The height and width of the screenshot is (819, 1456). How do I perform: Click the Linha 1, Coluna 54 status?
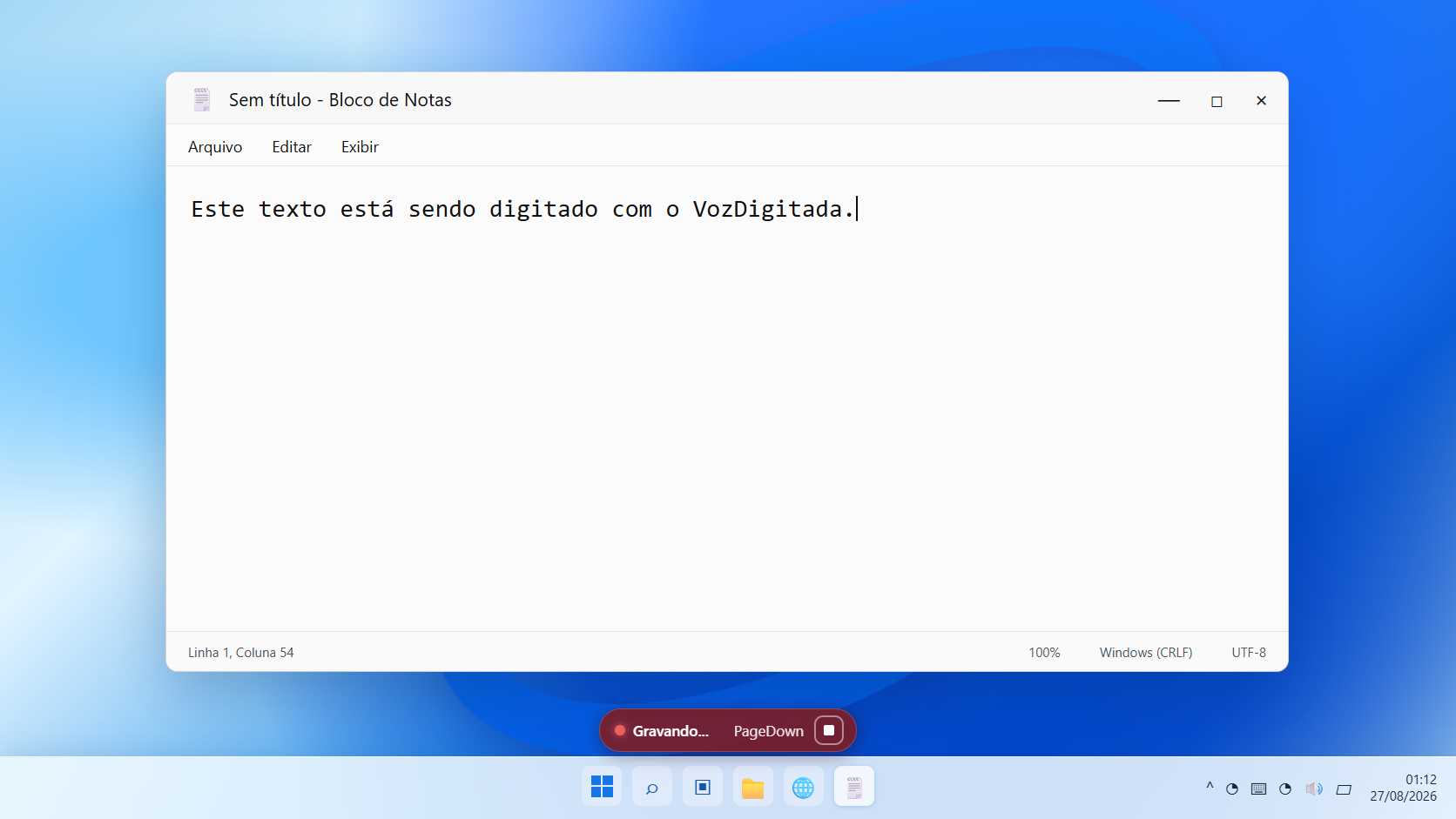241,653
